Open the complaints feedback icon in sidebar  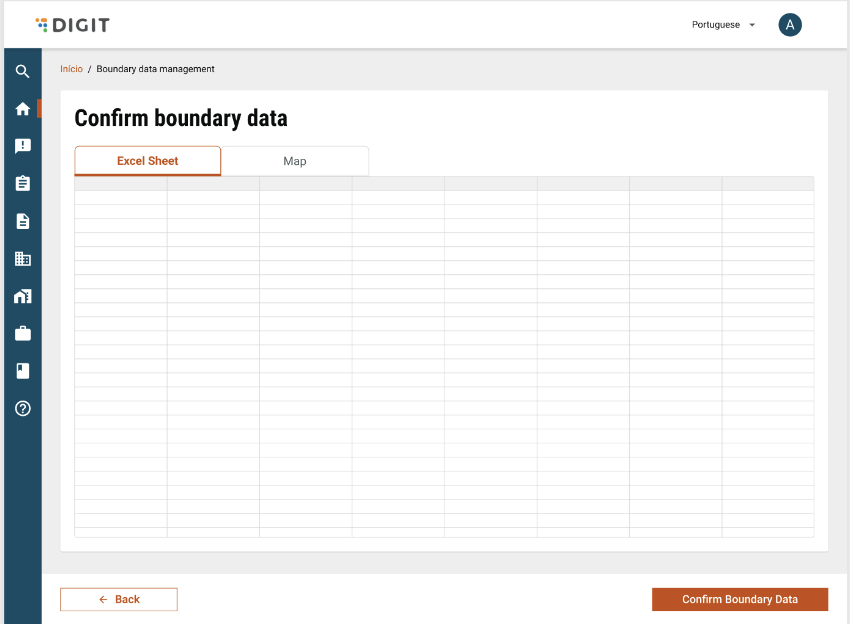click(22, 146)
